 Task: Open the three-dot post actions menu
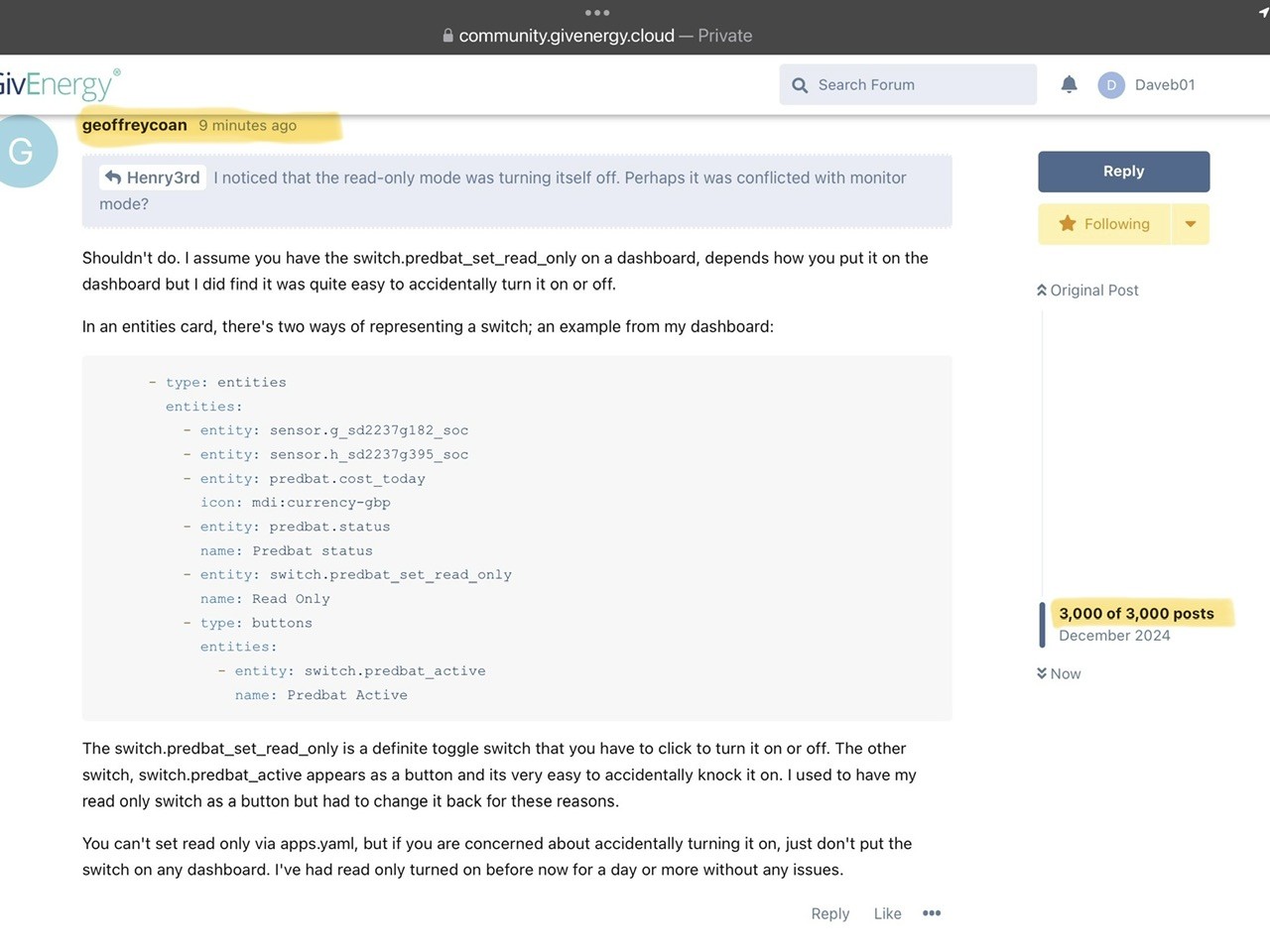pos(932,913)
